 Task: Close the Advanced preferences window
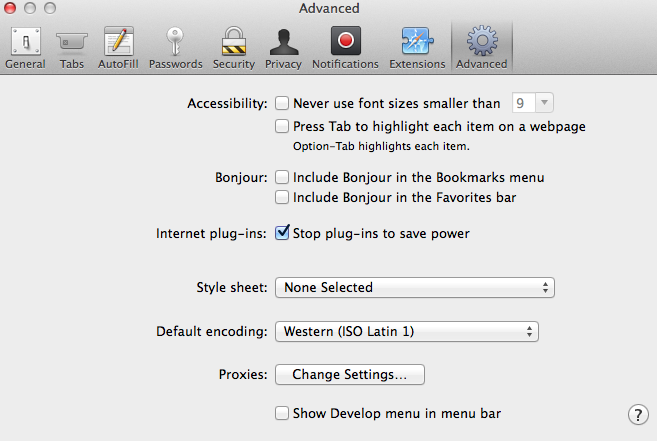point(10,8)
